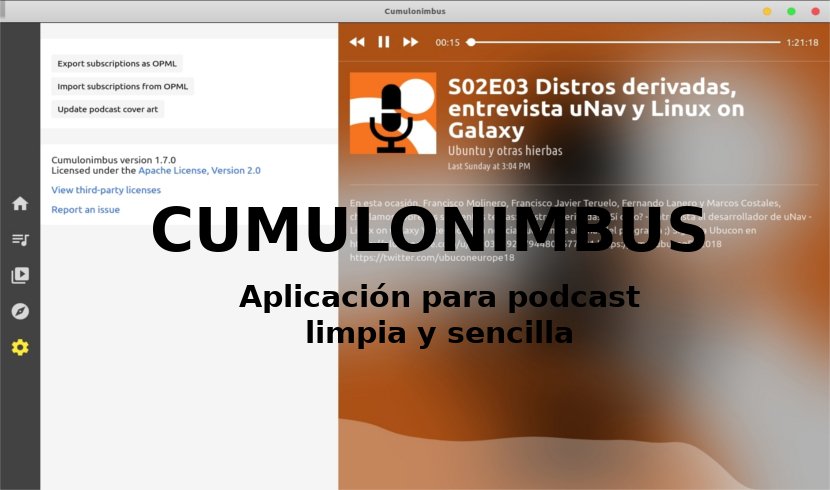Pause the current episode
This screenshot has width=830, height=490.
[x=384, y=42]
